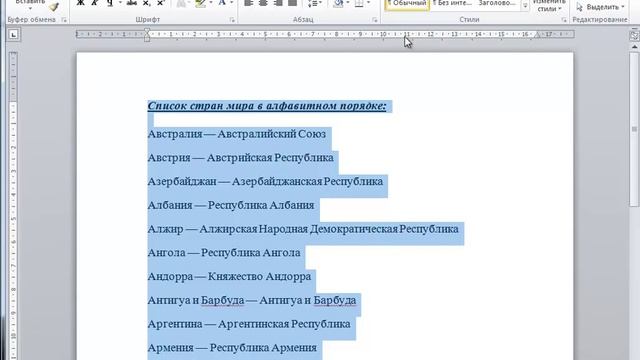Justify the selected text

(292, 3)
